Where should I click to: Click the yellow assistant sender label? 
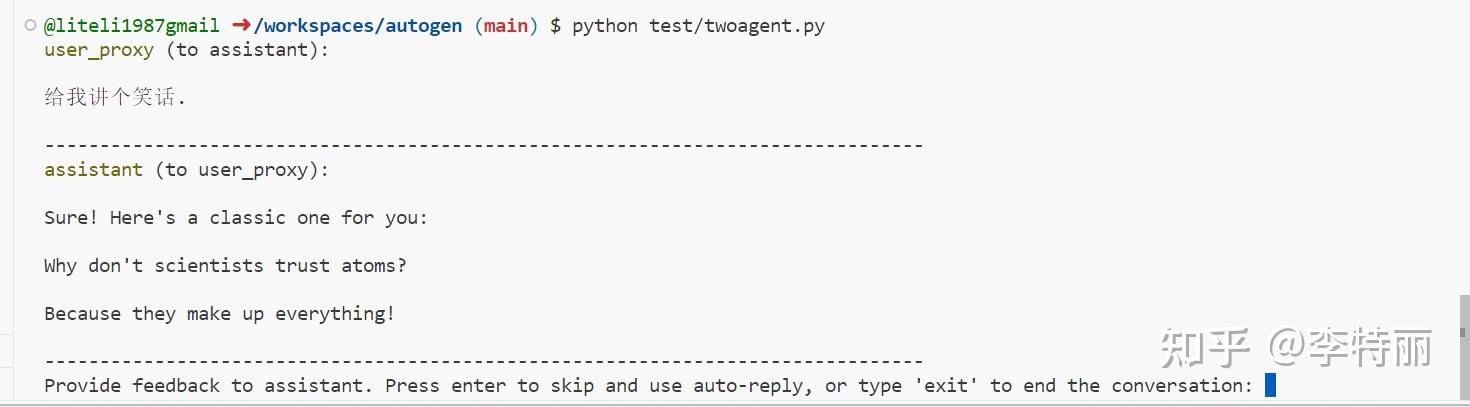93,170
